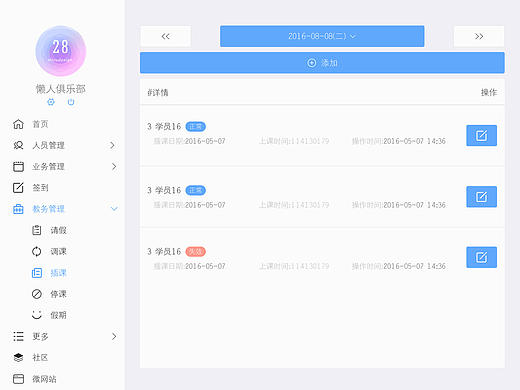Expand 更多 with its chevron
Image resolution: width=520 pixels, height=390 pixels.
click(114, 336)
